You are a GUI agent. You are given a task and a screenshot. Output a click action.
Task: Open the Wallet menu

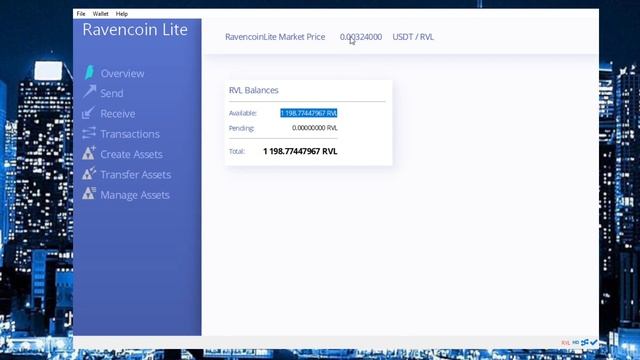point(100,13)
